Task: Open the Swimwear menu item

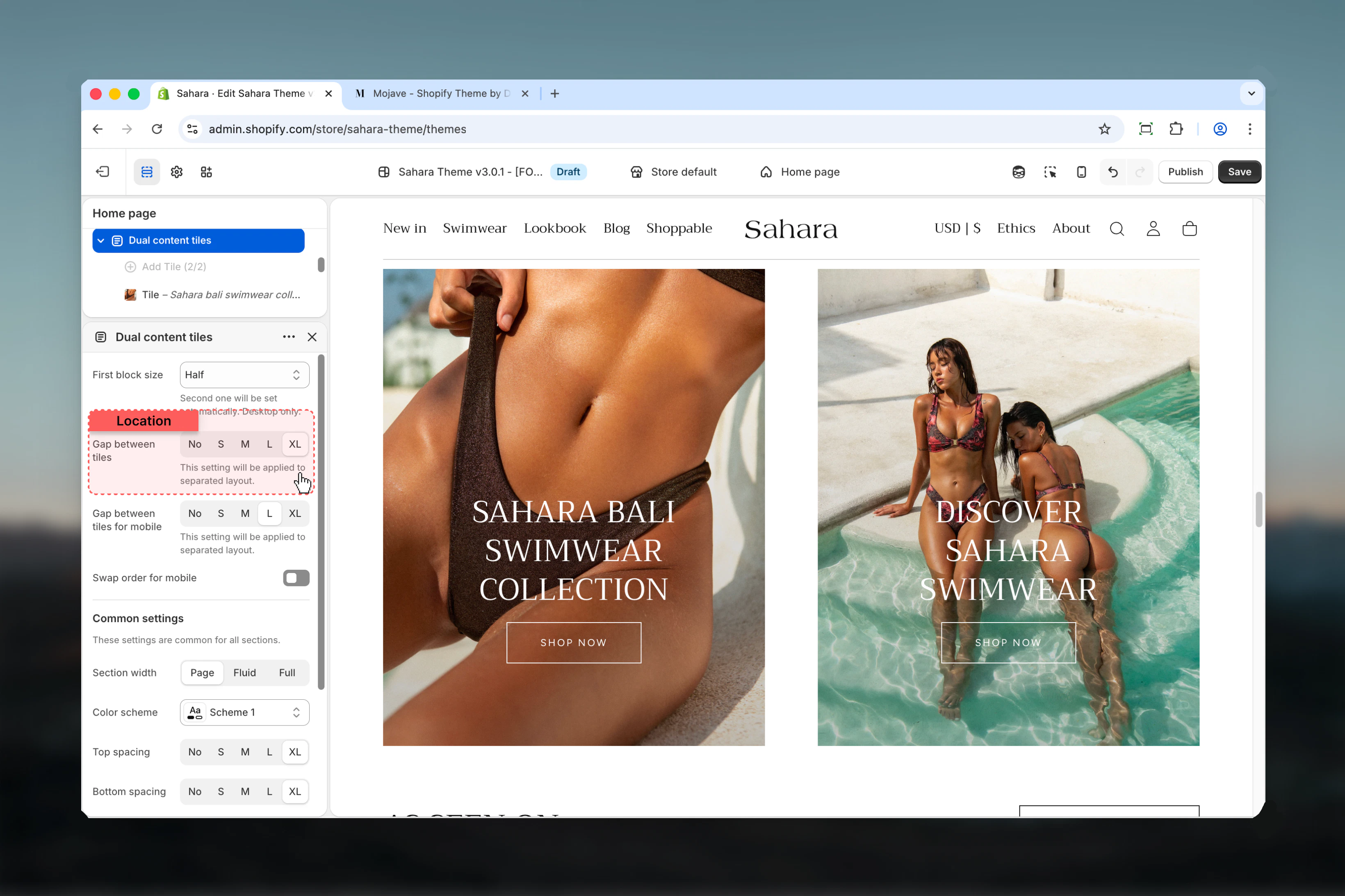Action: [474, 228]
